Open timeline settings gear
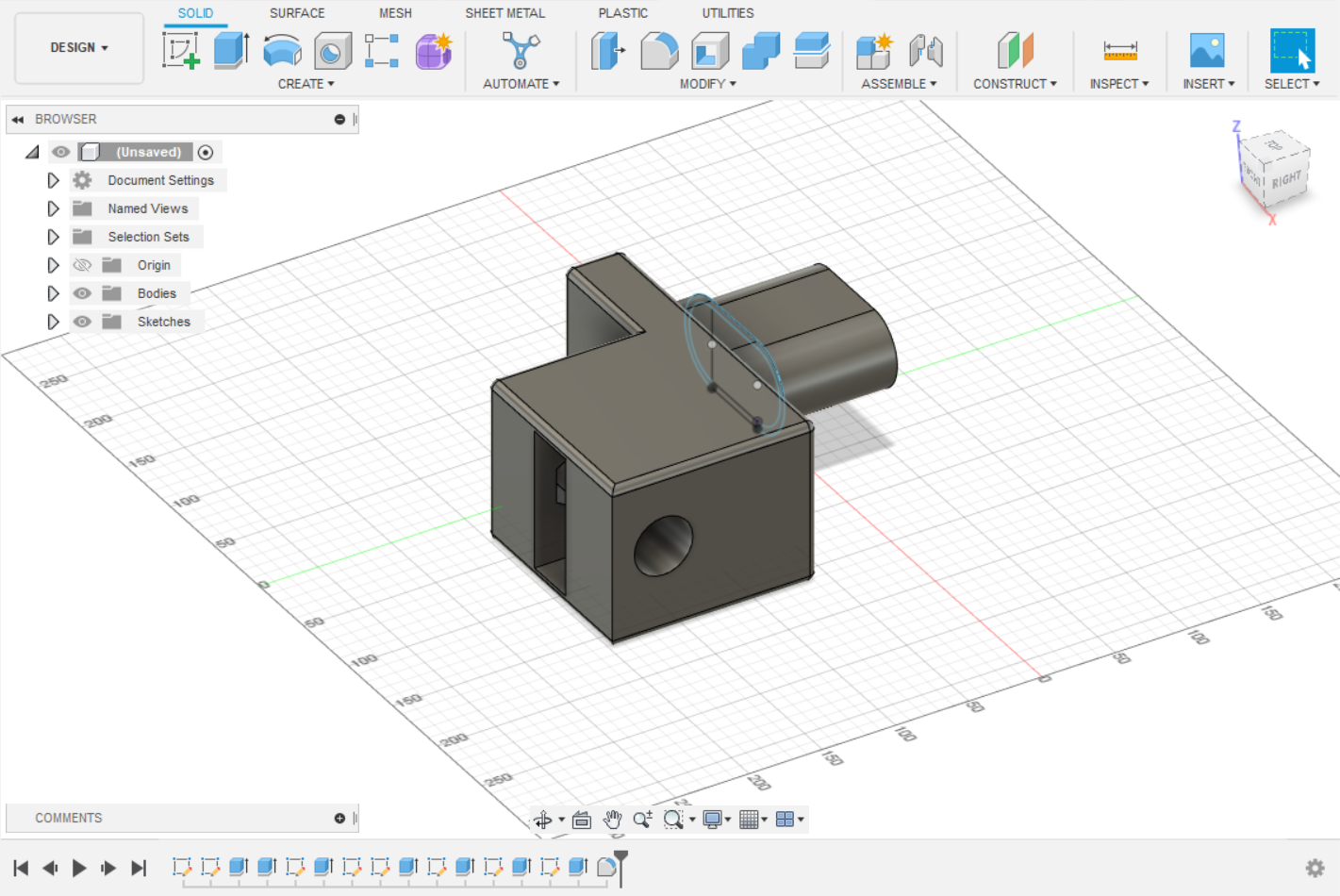Viewport: 1340px width, 896px height. [x=1315, y=868]
